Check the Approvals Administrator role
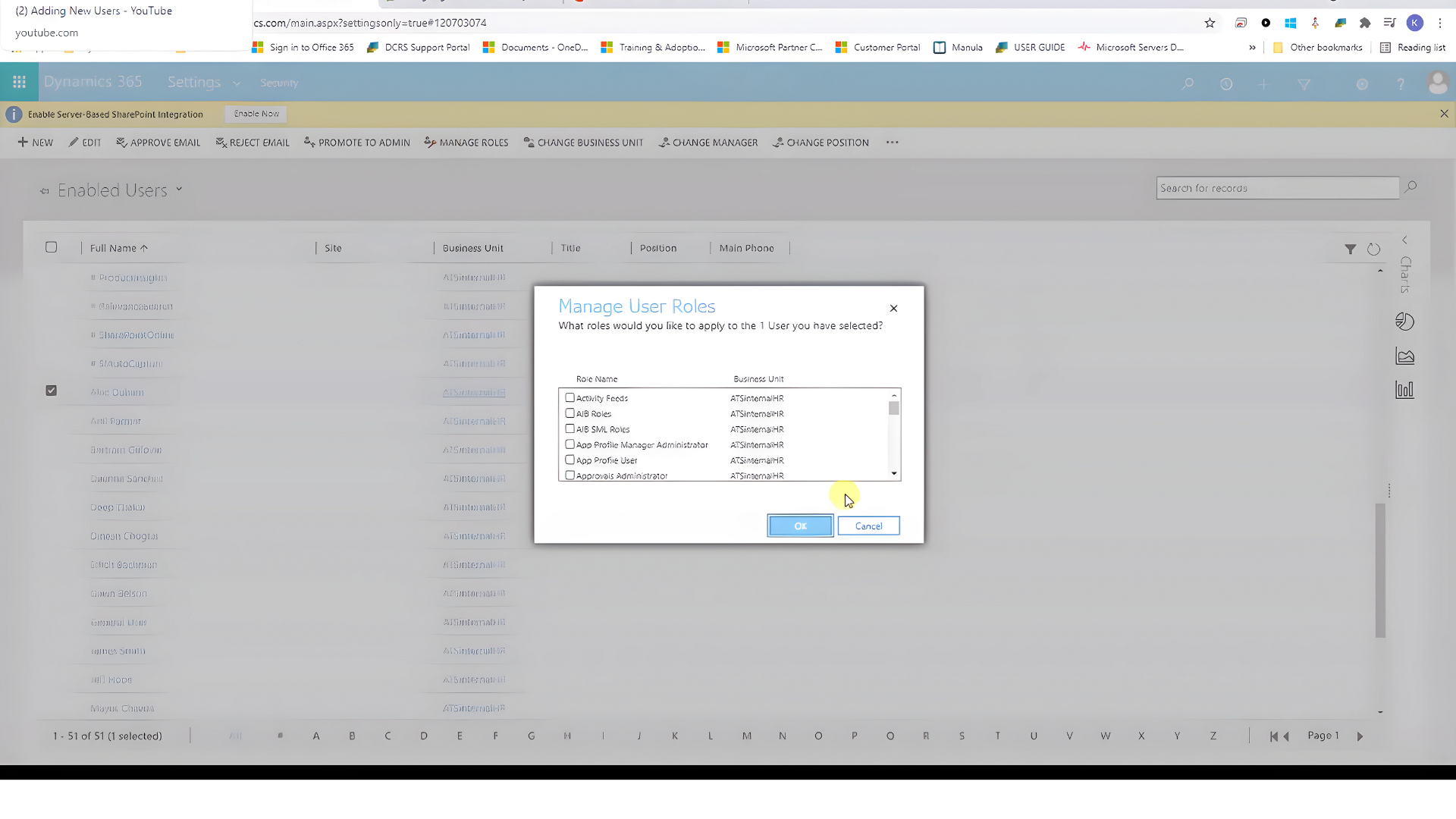Viewport: 1456px width, 819px height. tap(570, 475)
